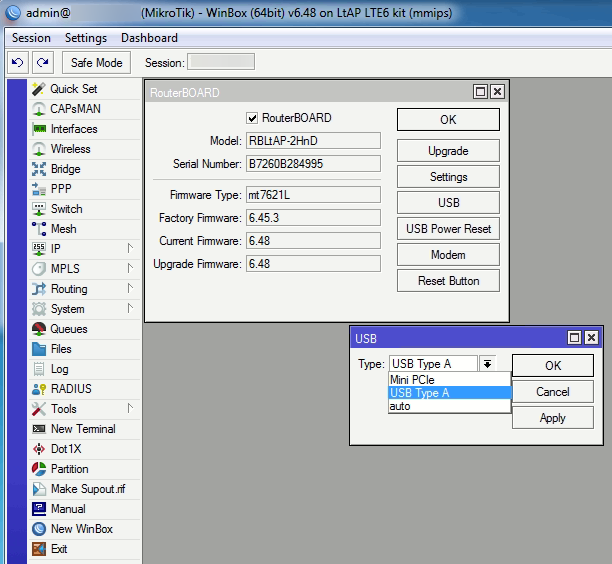Open Wireless icon in sidebar
Image resolution: width=612 pixels, height=564 pixels.
click(x=39, y=149)
